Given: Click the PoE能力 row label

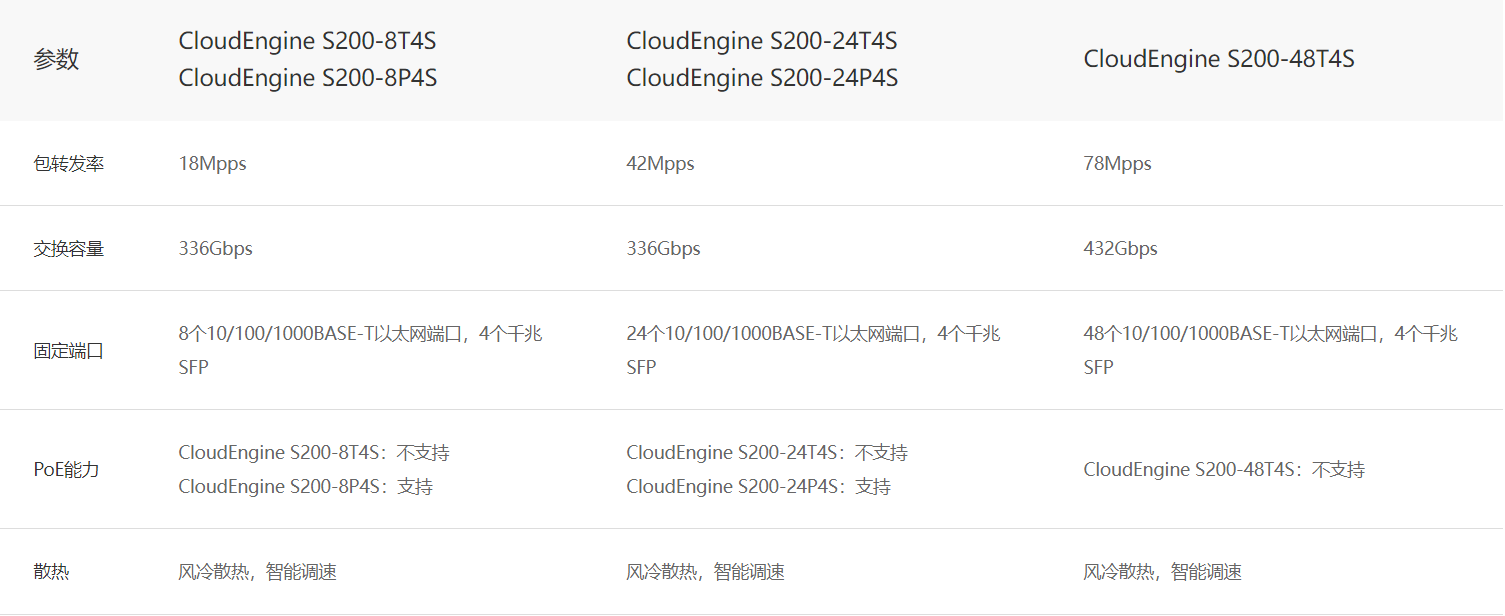Looking at the screenshot, I should 66,470.
